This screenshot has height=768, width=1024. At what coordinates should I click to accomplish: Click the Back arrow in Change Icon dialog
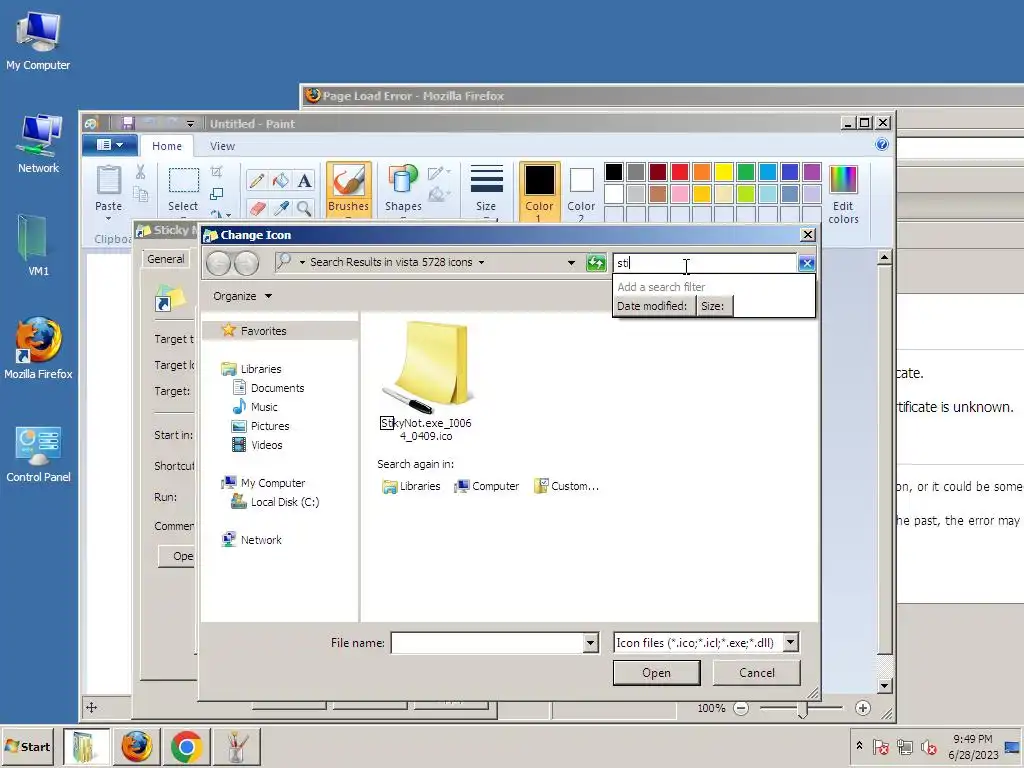coord(218,263)
